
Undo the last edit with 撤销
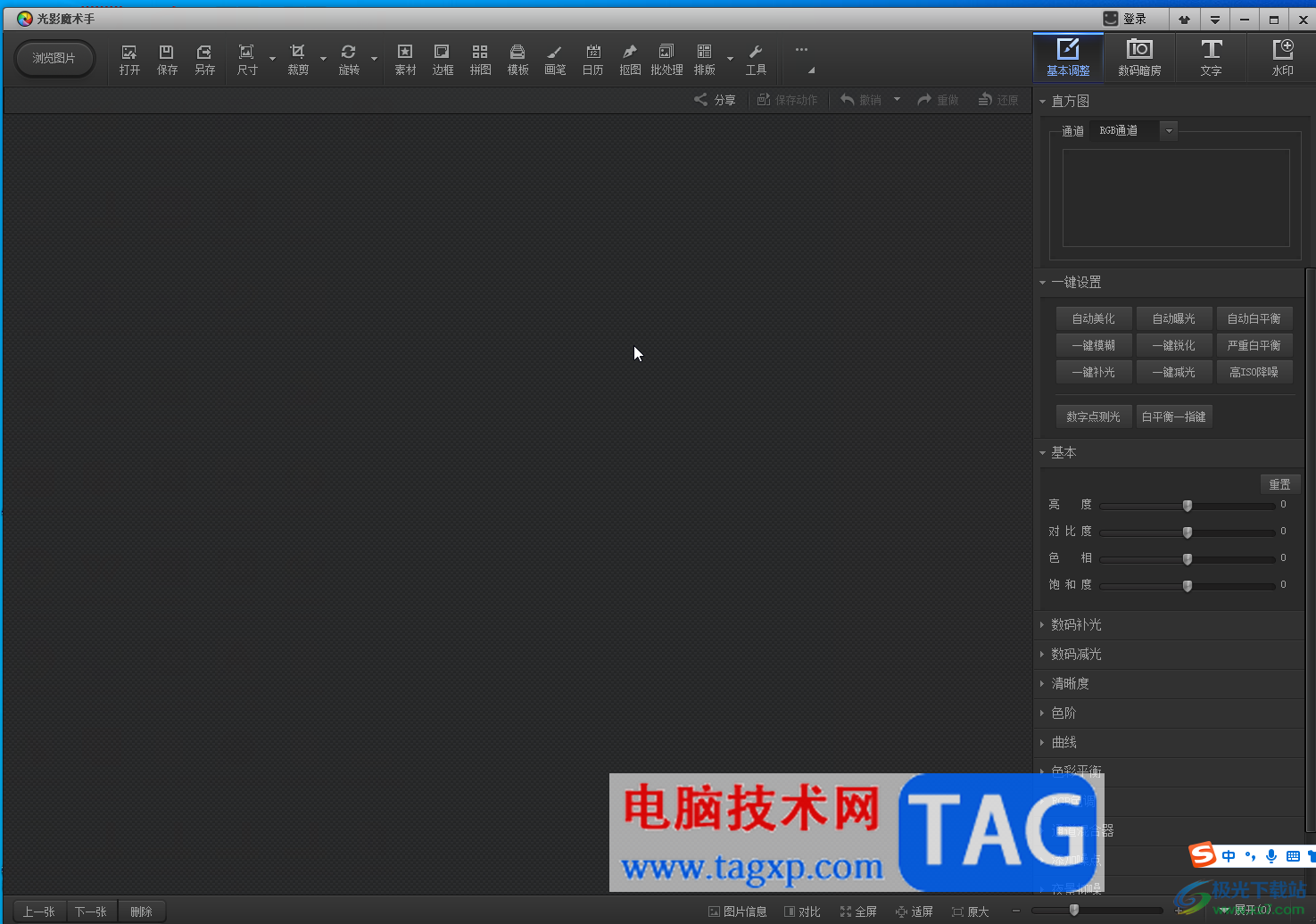(x=861, y=100)
